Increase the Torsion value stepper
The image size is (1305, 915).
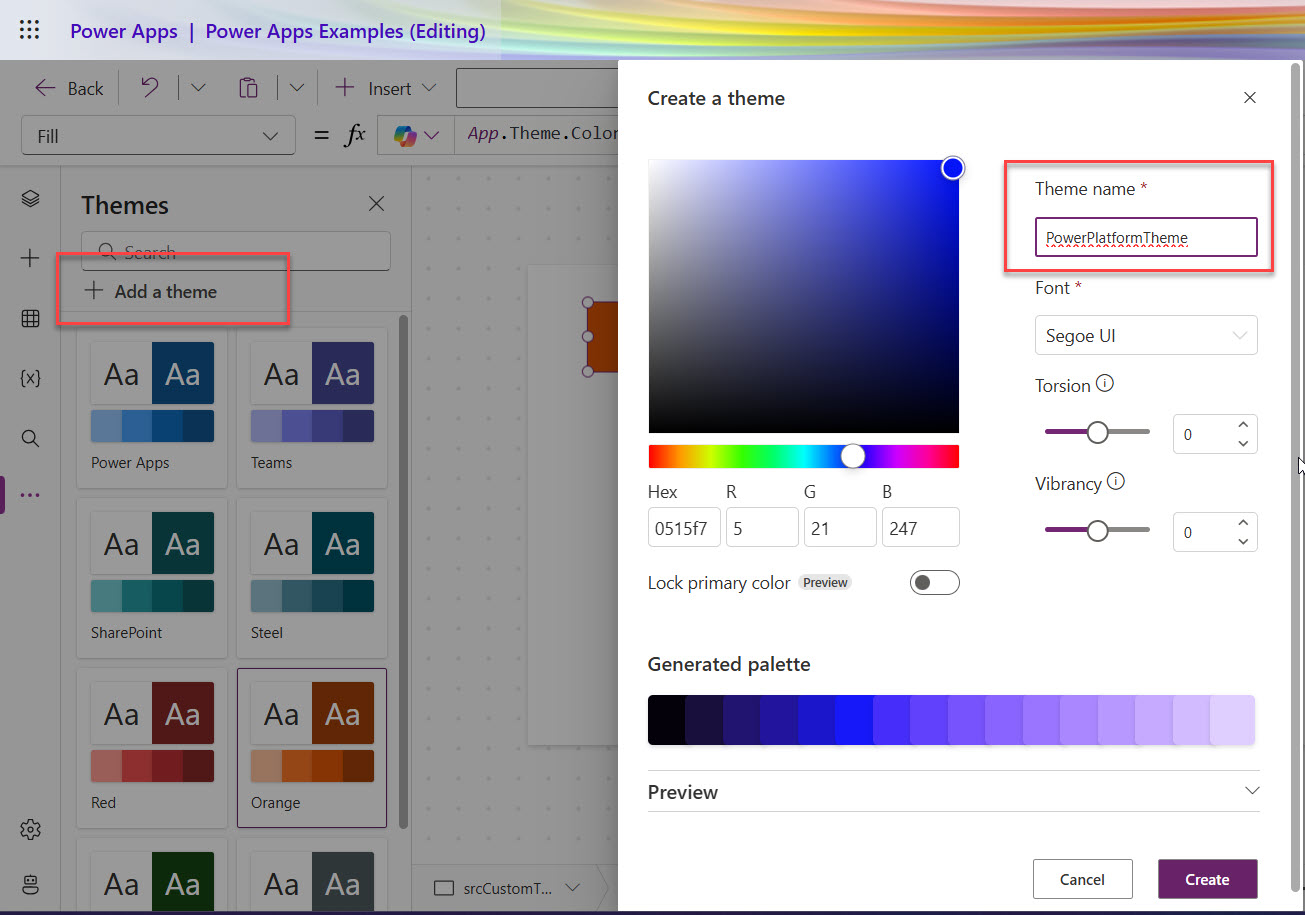(x=1243, y=424)
